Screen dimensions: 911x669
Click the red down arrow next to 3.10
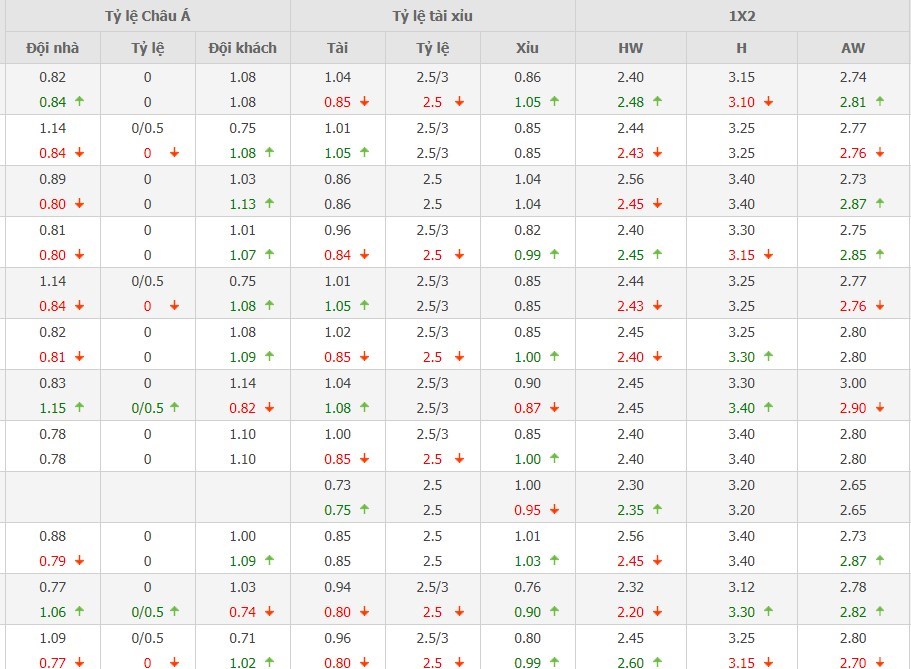[x=768, y=101]
